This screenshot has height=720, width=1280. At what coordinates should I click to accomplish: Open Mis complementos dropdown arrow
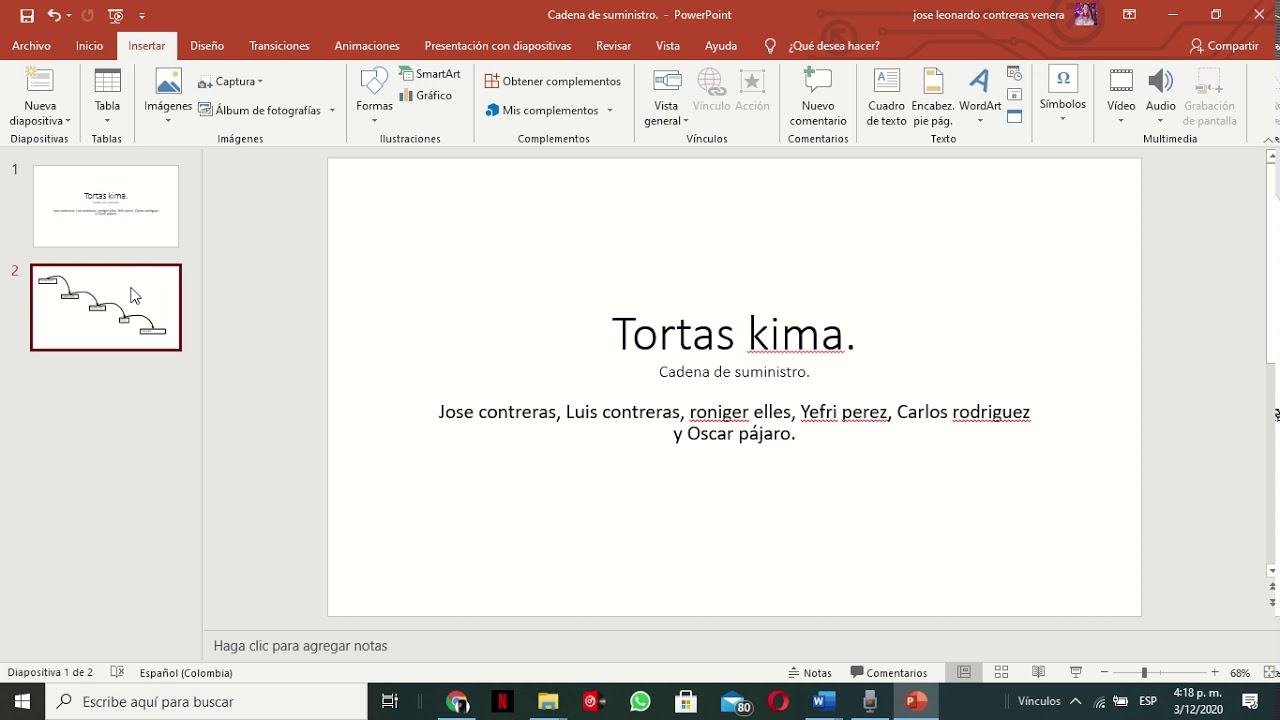point(609,110)
